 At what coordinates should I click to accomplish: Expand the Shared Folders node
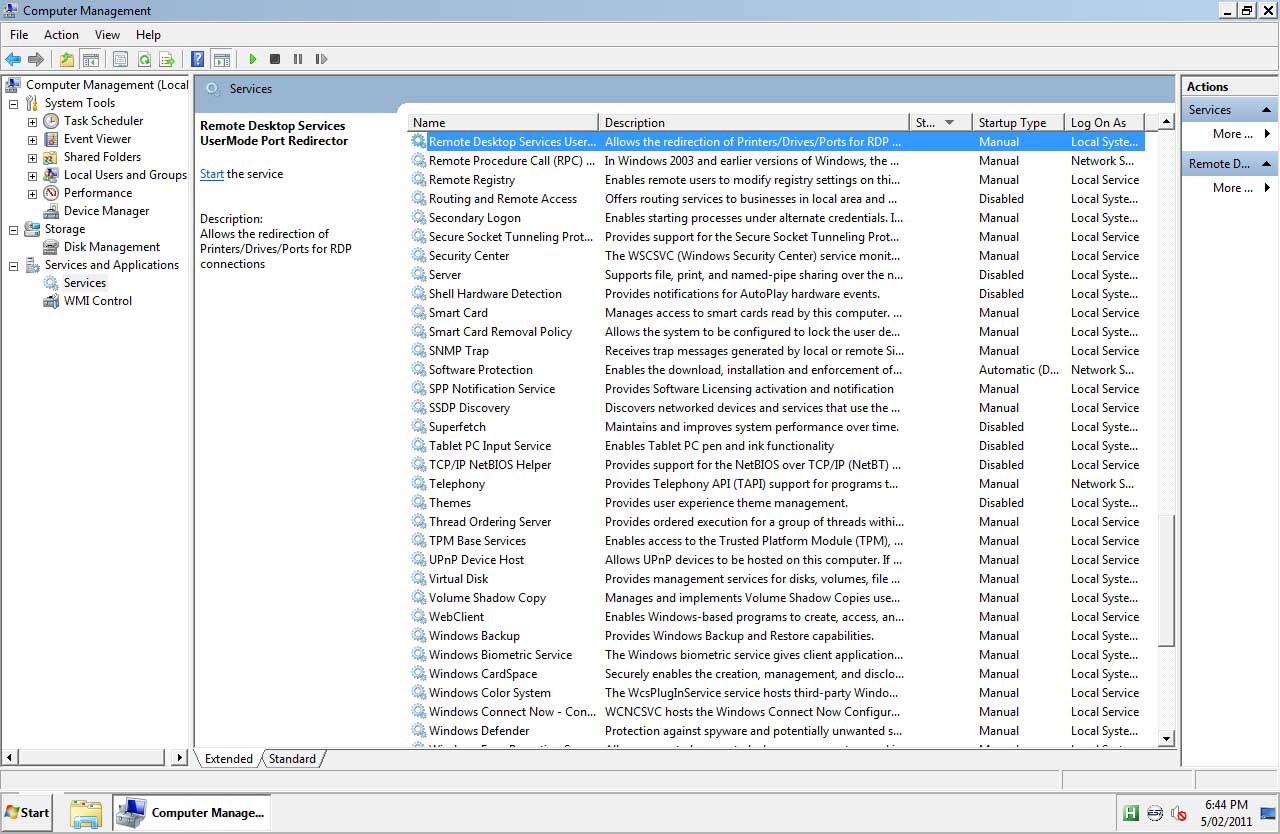[x=32, y=157]
